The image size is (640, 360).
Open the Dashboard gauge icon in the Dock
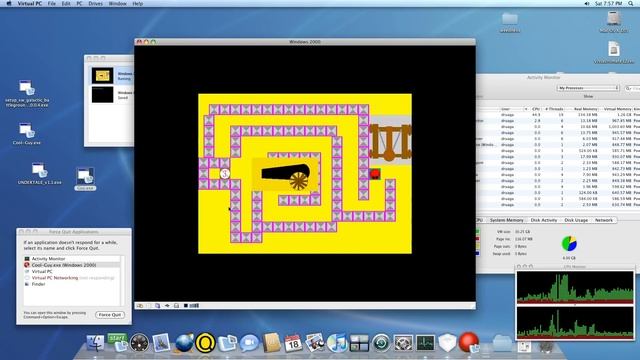[x=139, y=343]
